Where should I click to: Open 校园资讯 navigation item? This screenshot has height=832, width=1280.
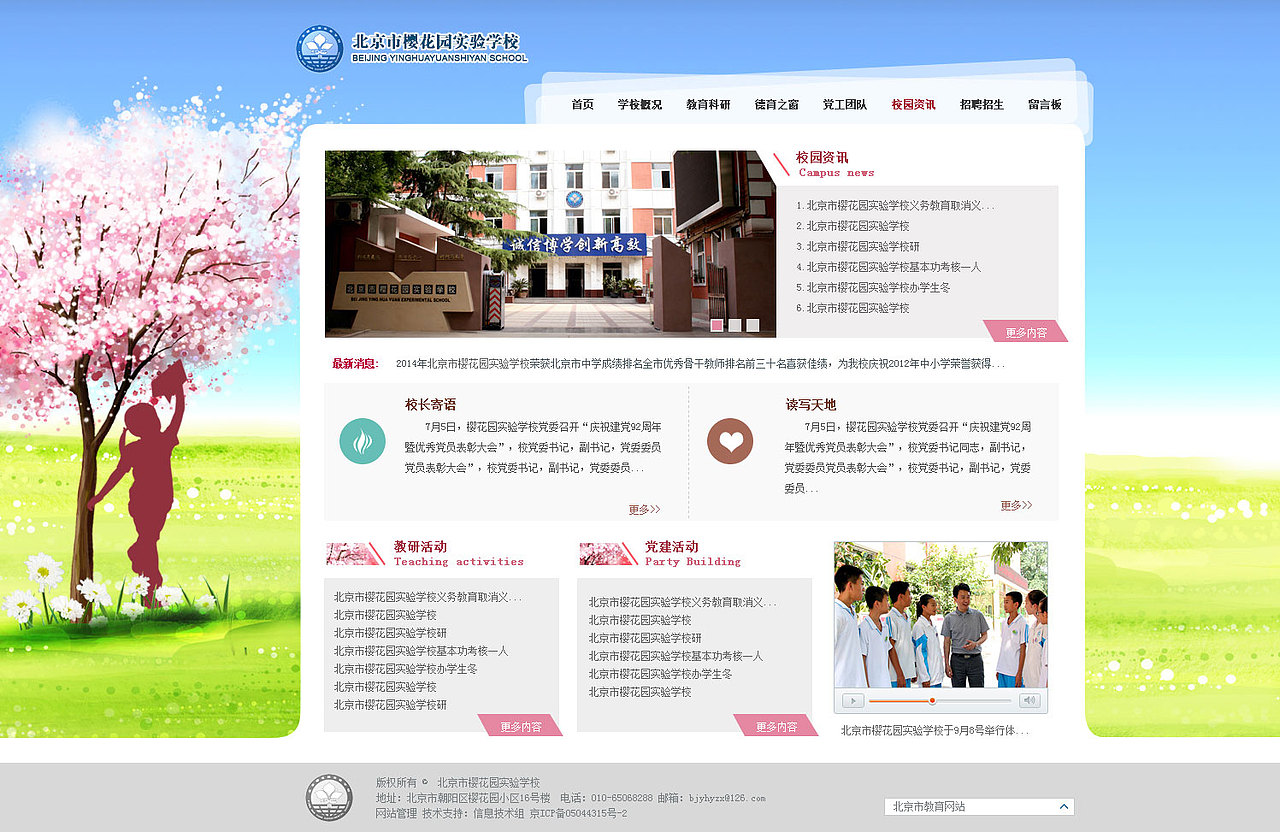tap(913, 104)
